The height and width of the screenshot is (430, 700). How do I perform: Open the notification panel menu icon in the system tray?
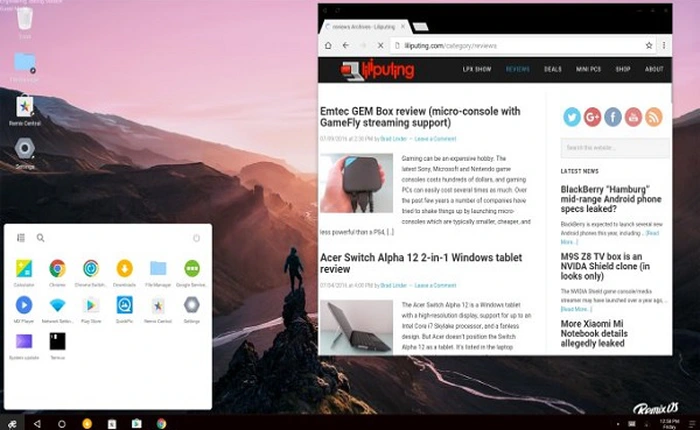(692, 424)
